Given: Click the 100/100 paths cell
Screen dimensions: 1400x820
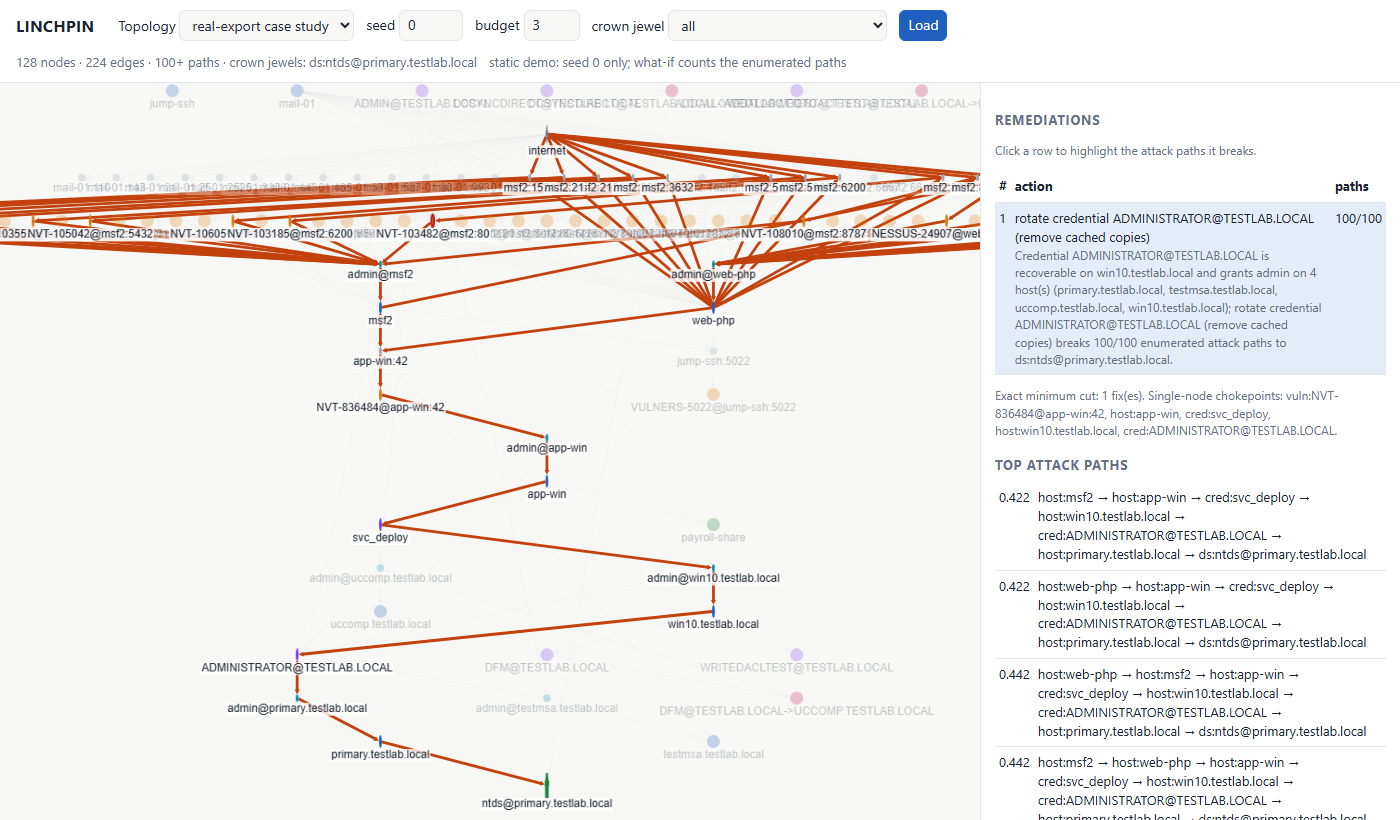Looking at the screenshot, I should tap(1358, 218).
